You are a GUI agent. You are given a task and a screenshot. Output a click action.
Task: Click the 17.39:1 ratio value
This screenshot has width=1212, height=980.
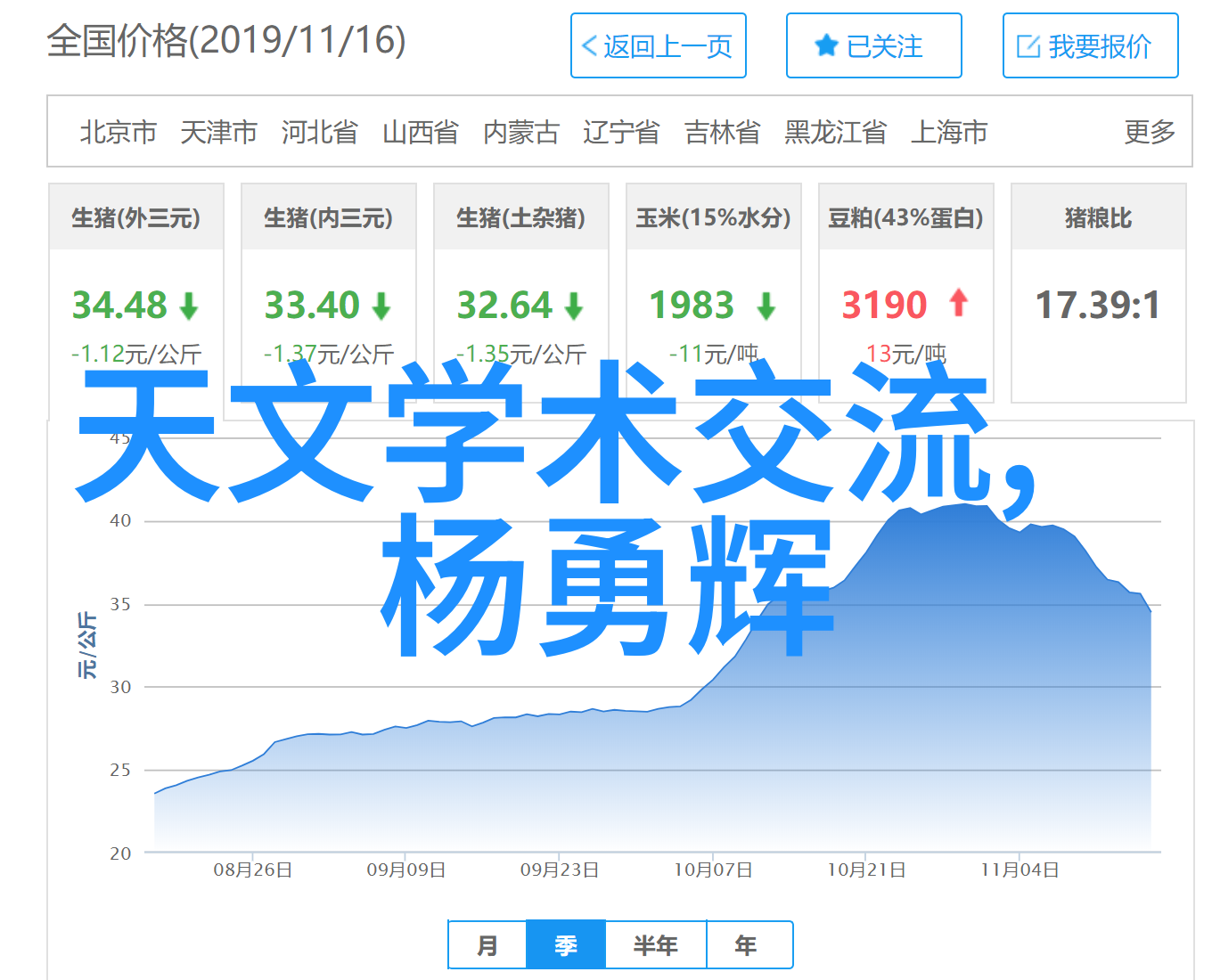pyautogui.click(x=1098, y=306)
